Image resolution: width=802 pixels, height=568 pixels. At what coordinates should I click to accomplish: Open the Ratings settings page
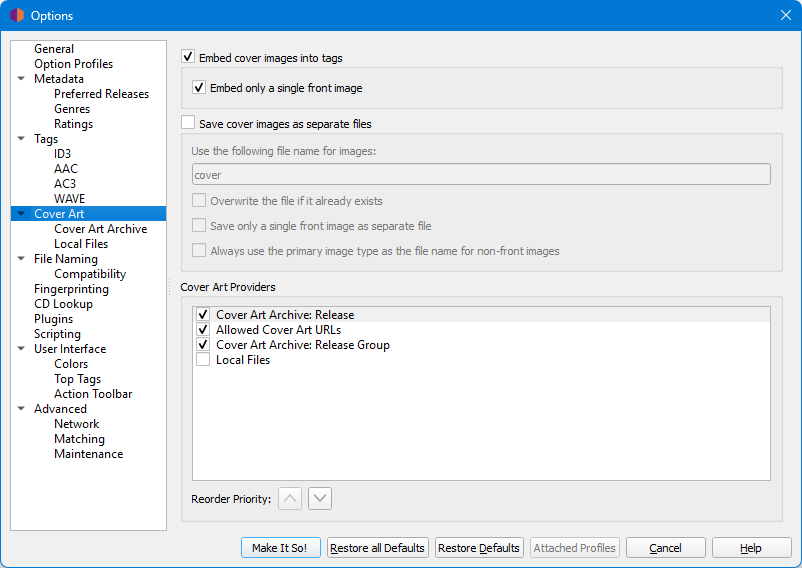[x=73, y=124]
